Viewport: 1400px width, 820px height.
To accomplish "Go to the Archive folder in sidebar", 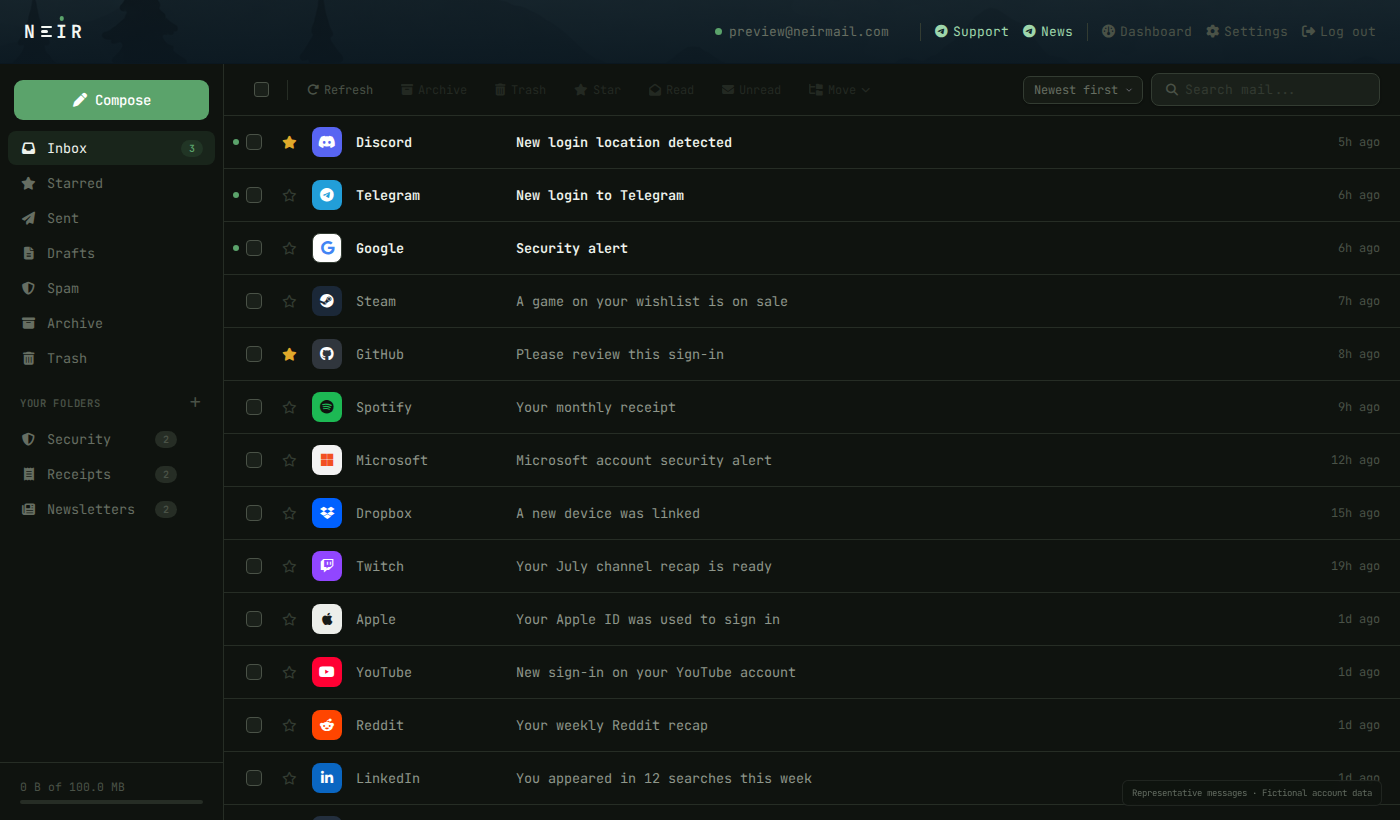I will click(111, 323).
